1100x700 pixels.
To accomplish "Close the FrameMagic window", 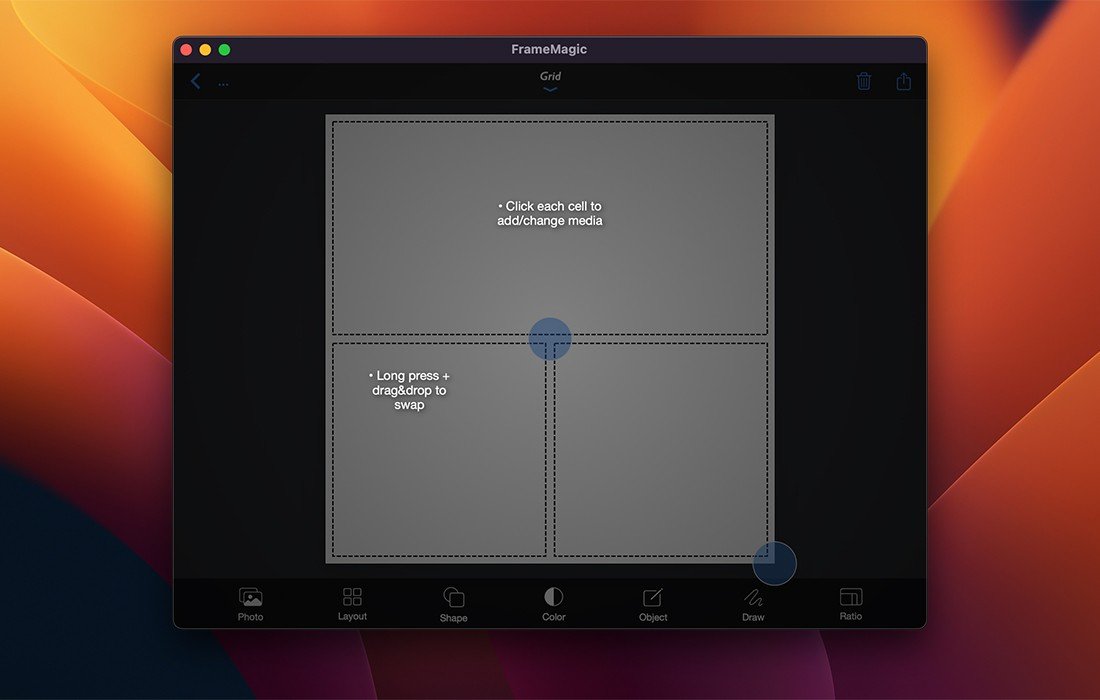I will point(186,50).
